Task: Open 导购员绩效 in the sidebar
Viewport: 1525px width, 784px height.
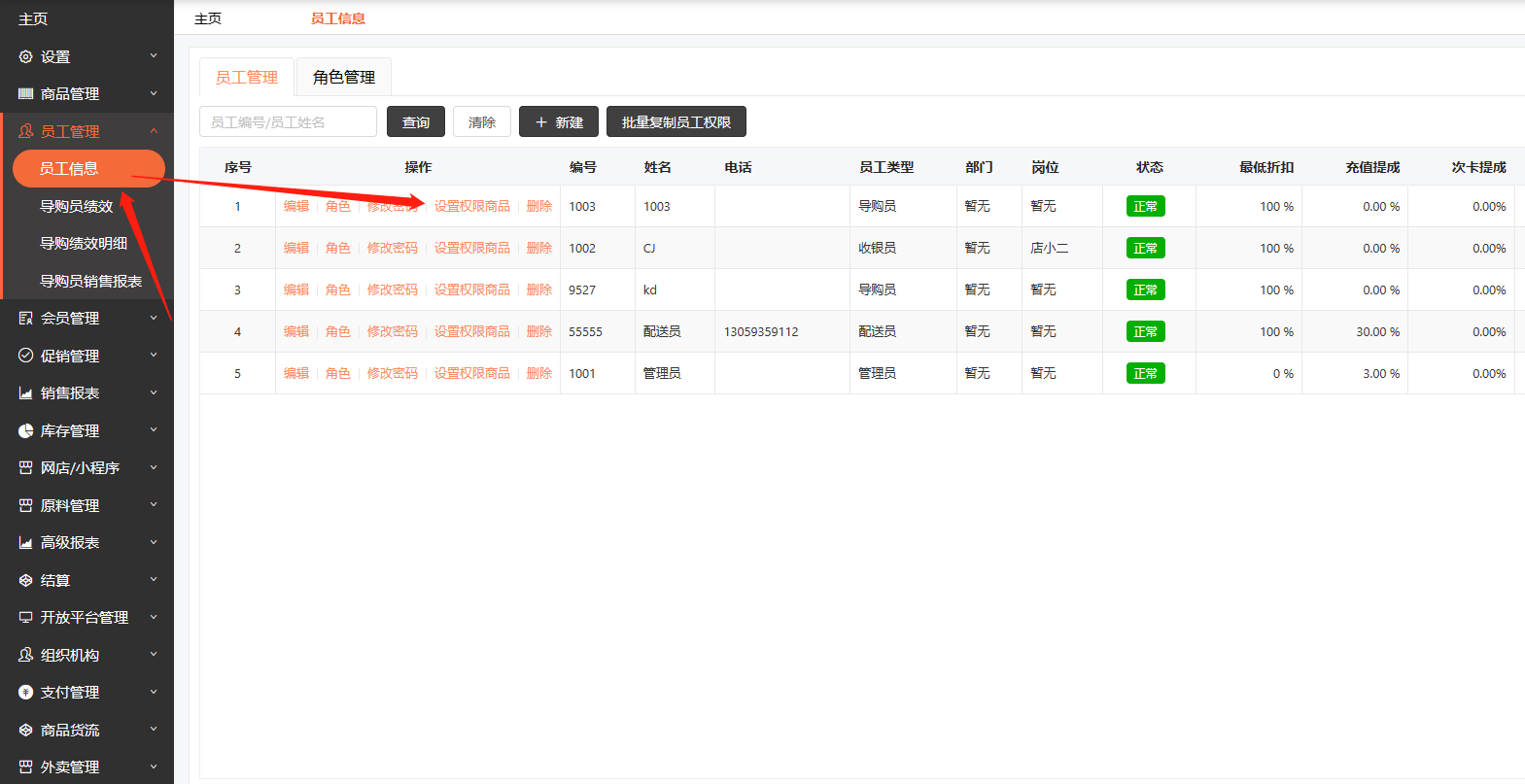Action: click(x=77, y=206)
